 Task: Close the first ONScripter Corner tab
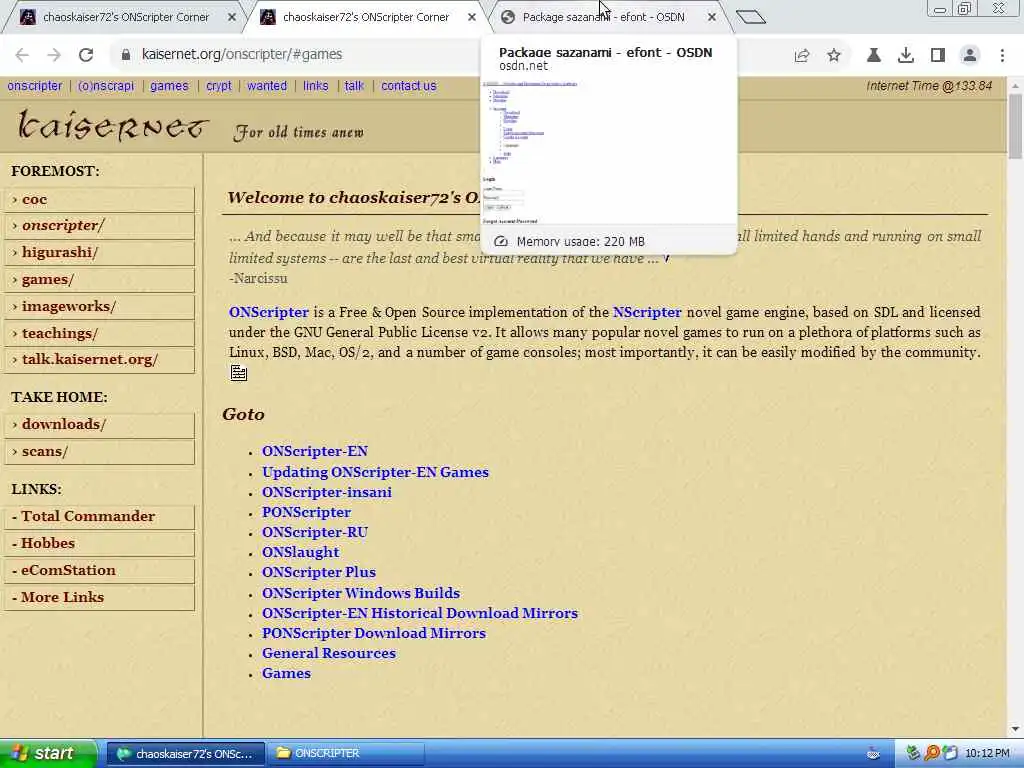[232, 18]
